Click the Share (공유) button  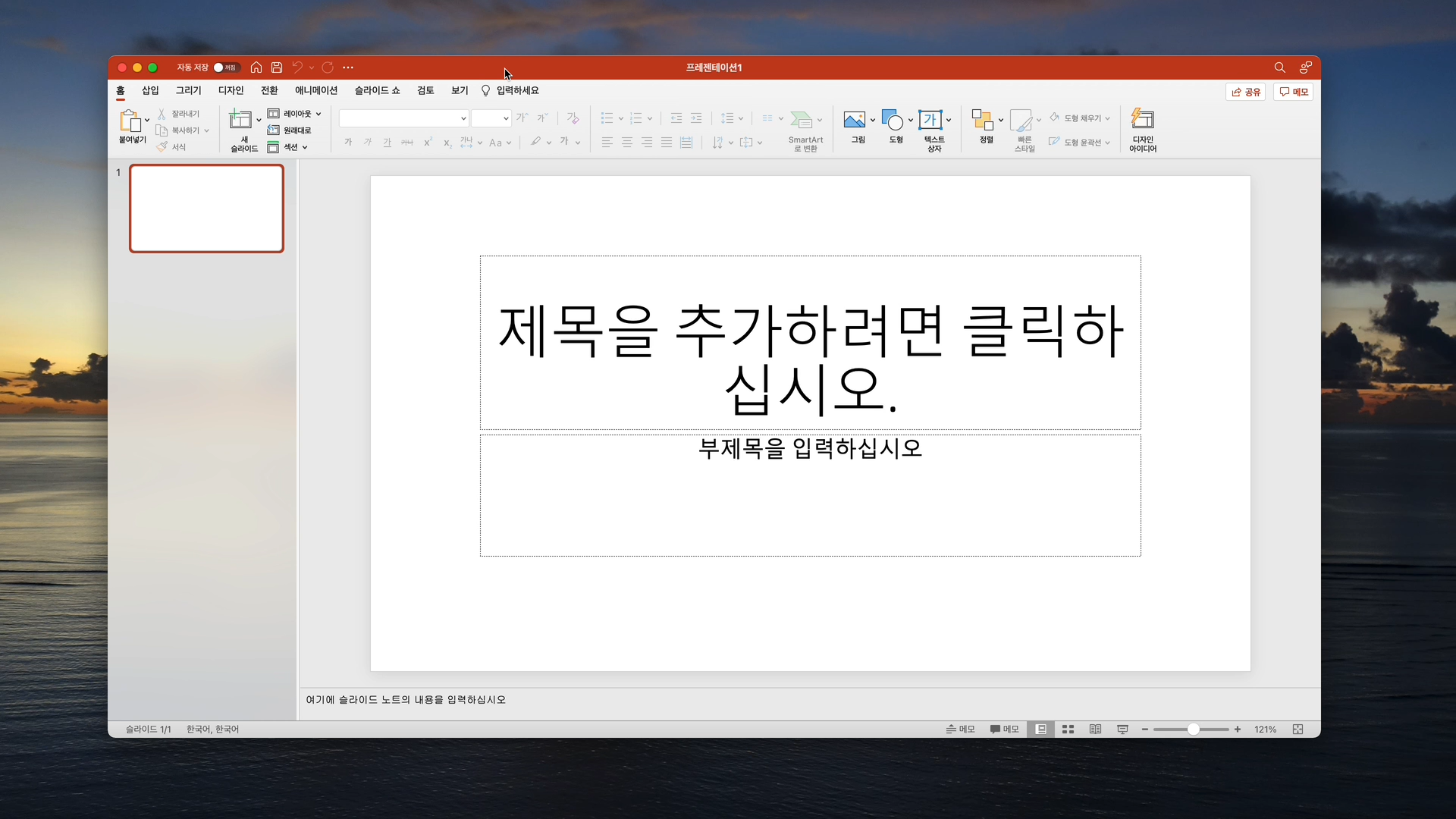(x=1245, y=92)
